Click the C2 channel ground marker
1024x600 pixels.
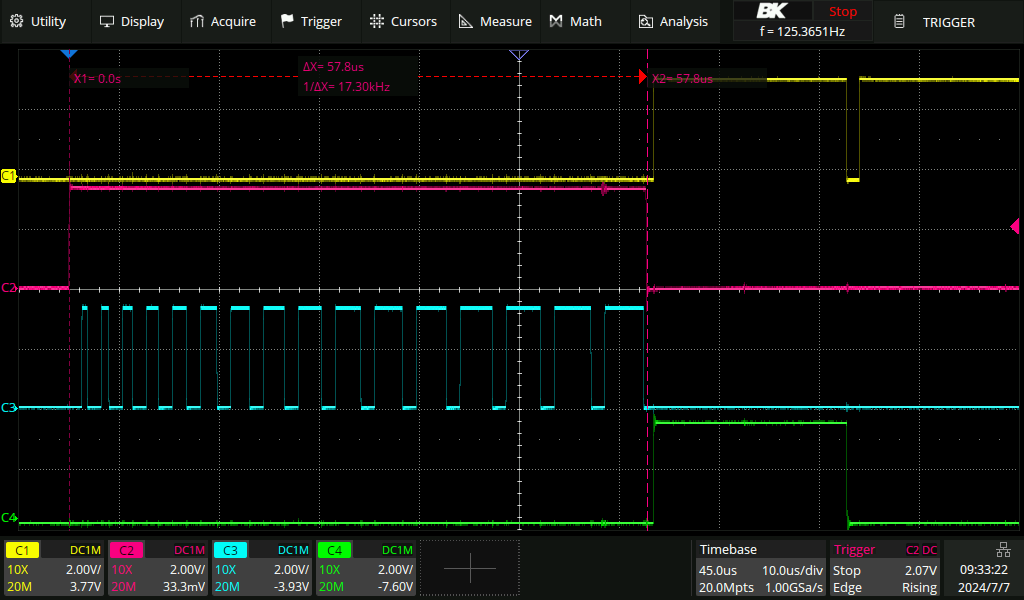pyautogui.click(x=8, y=287)
